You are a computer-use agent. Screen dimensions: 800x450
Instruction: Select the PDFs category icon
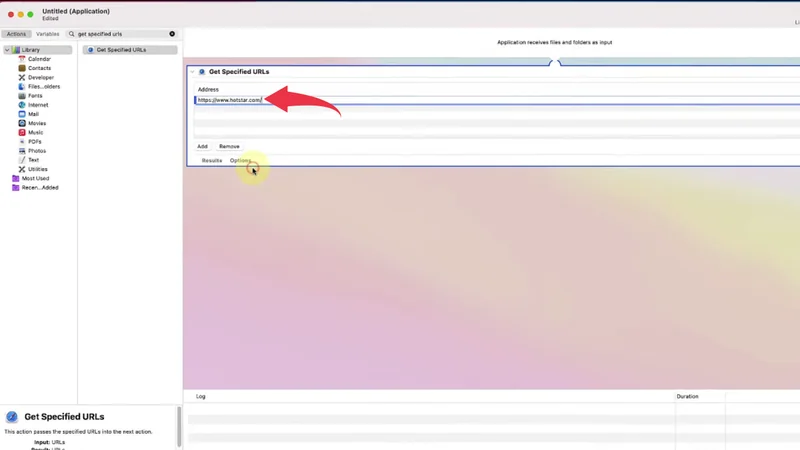point(22,141)
